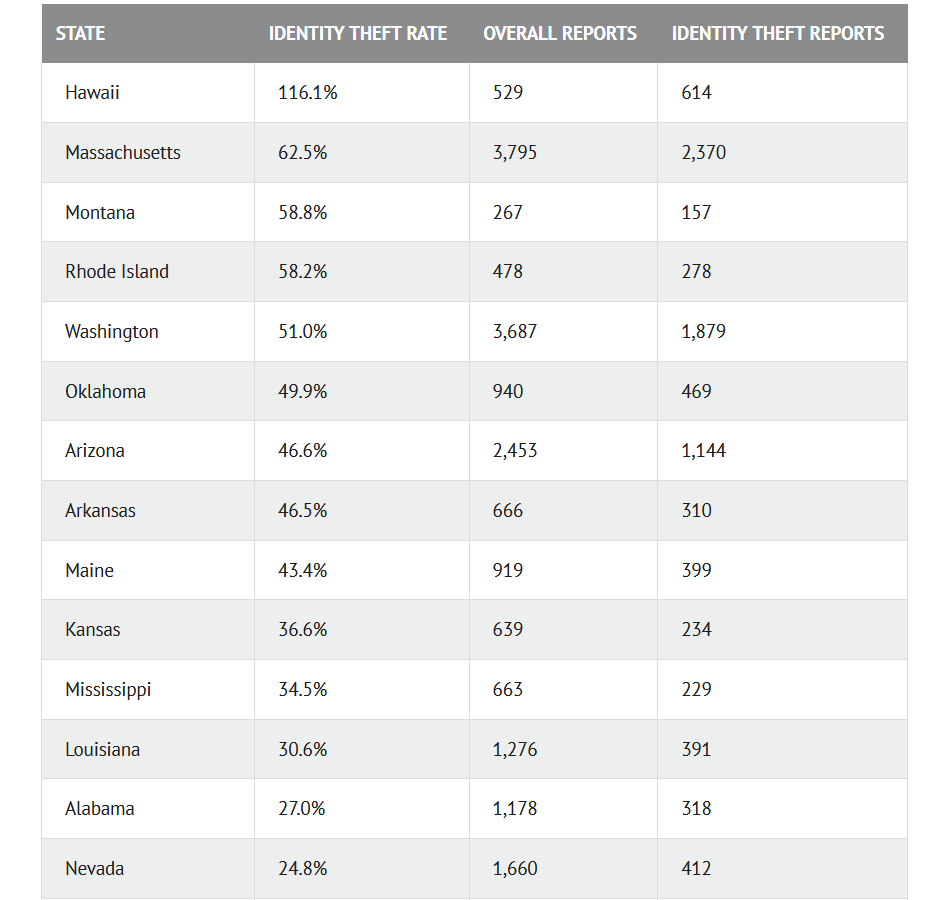Select the 3,795 overall reports value
This screenshot has height=900, width=949.
click(x=515, y=153)
